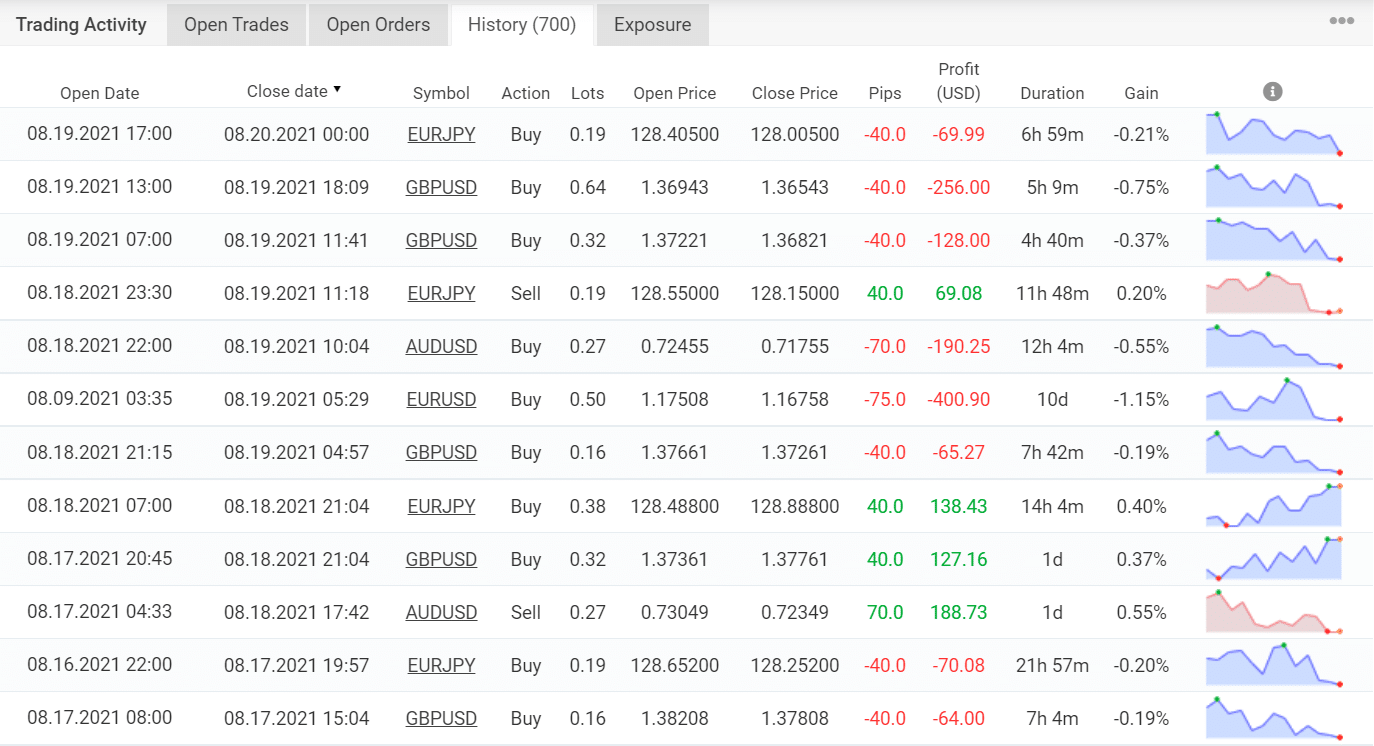Screen dimensions: 1374x746
Task: View mini chart for -64.00 GBPUSD trade
Action: (1273, 718)
